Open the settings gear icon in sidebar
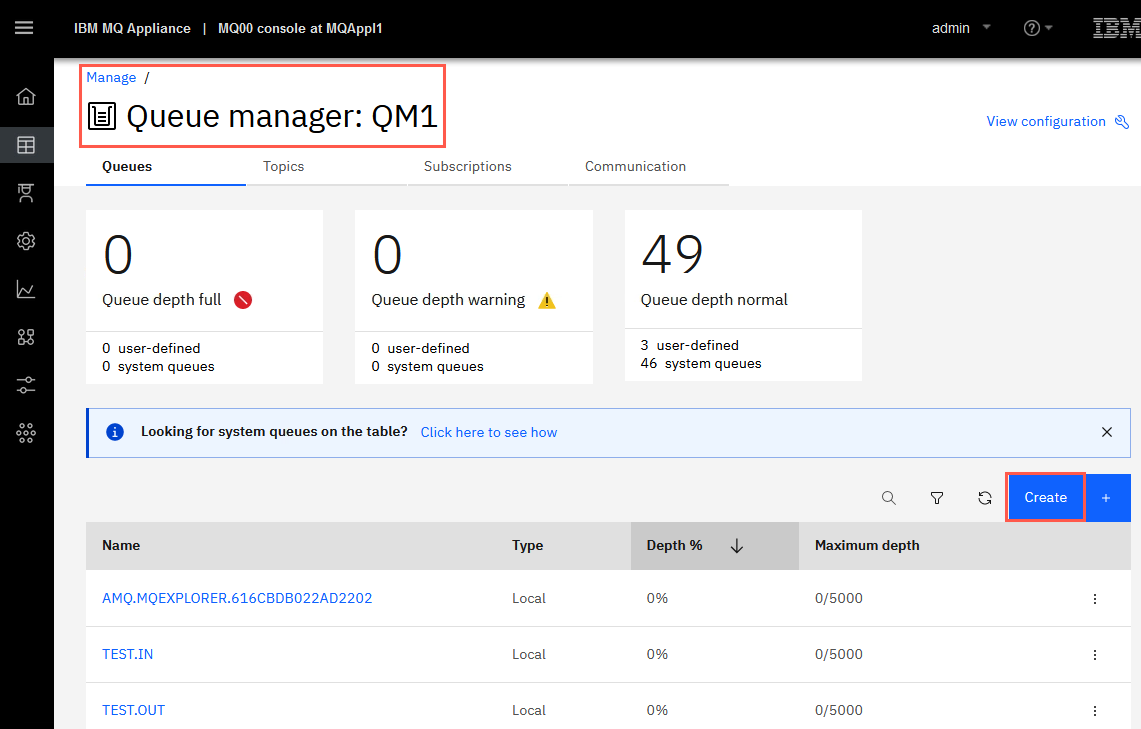The image size is (1141, 729). click(x=26, y=241)
